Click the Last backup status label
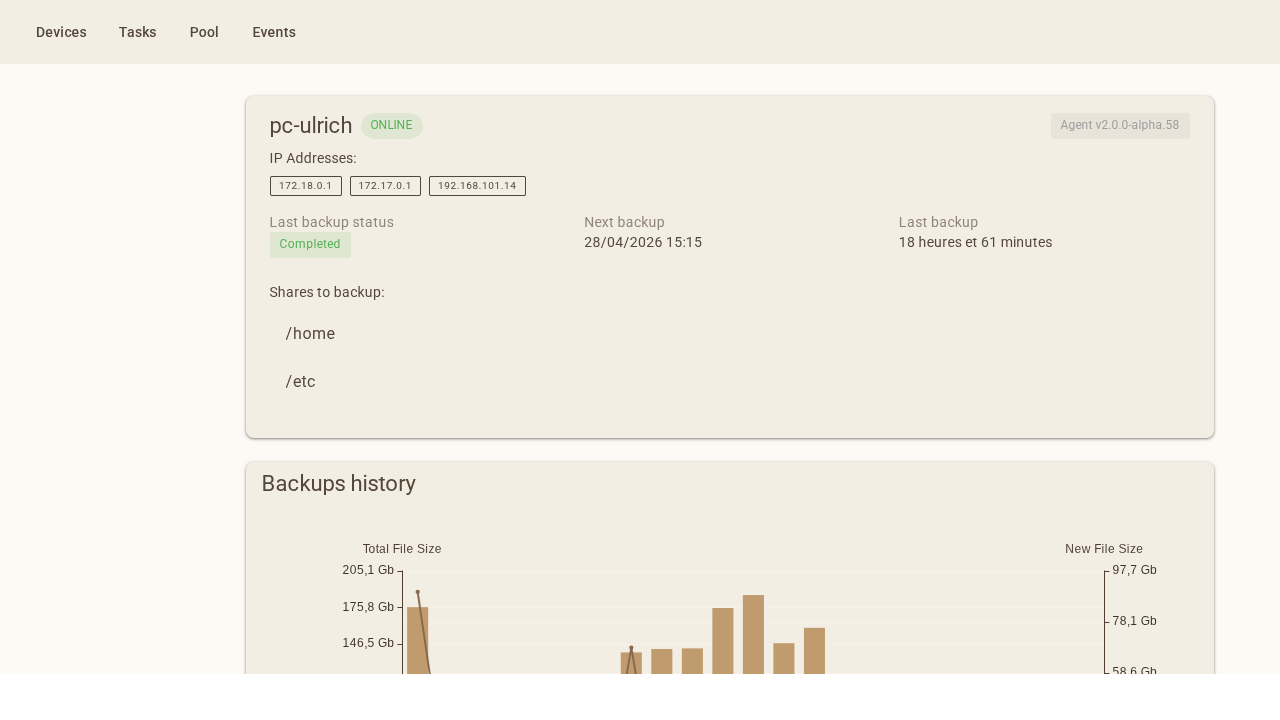Screen dimensions: 1280x720 [332, 222]
